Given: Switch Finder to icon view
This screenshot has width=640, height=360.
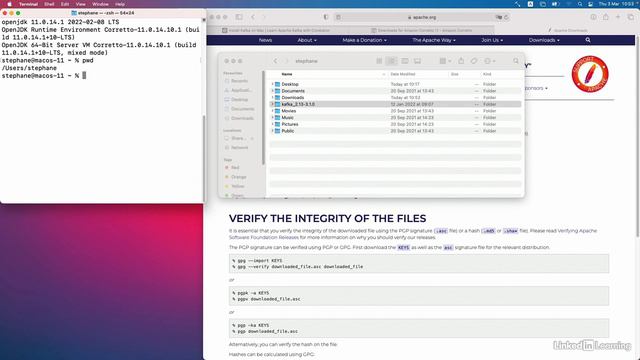Looking at the screenshot, I should click(x=379, y=61).
